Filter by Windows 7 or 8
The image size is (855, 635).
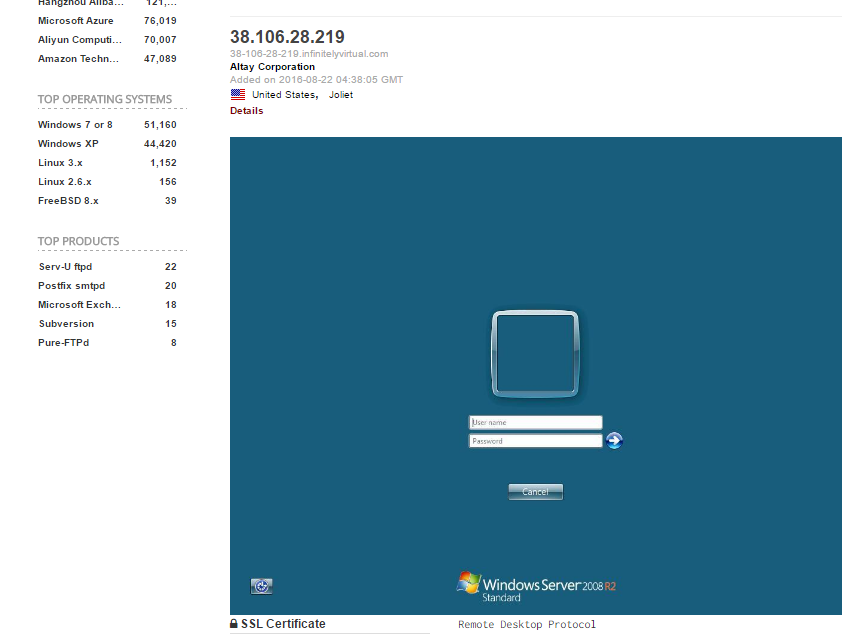(75, 125)
